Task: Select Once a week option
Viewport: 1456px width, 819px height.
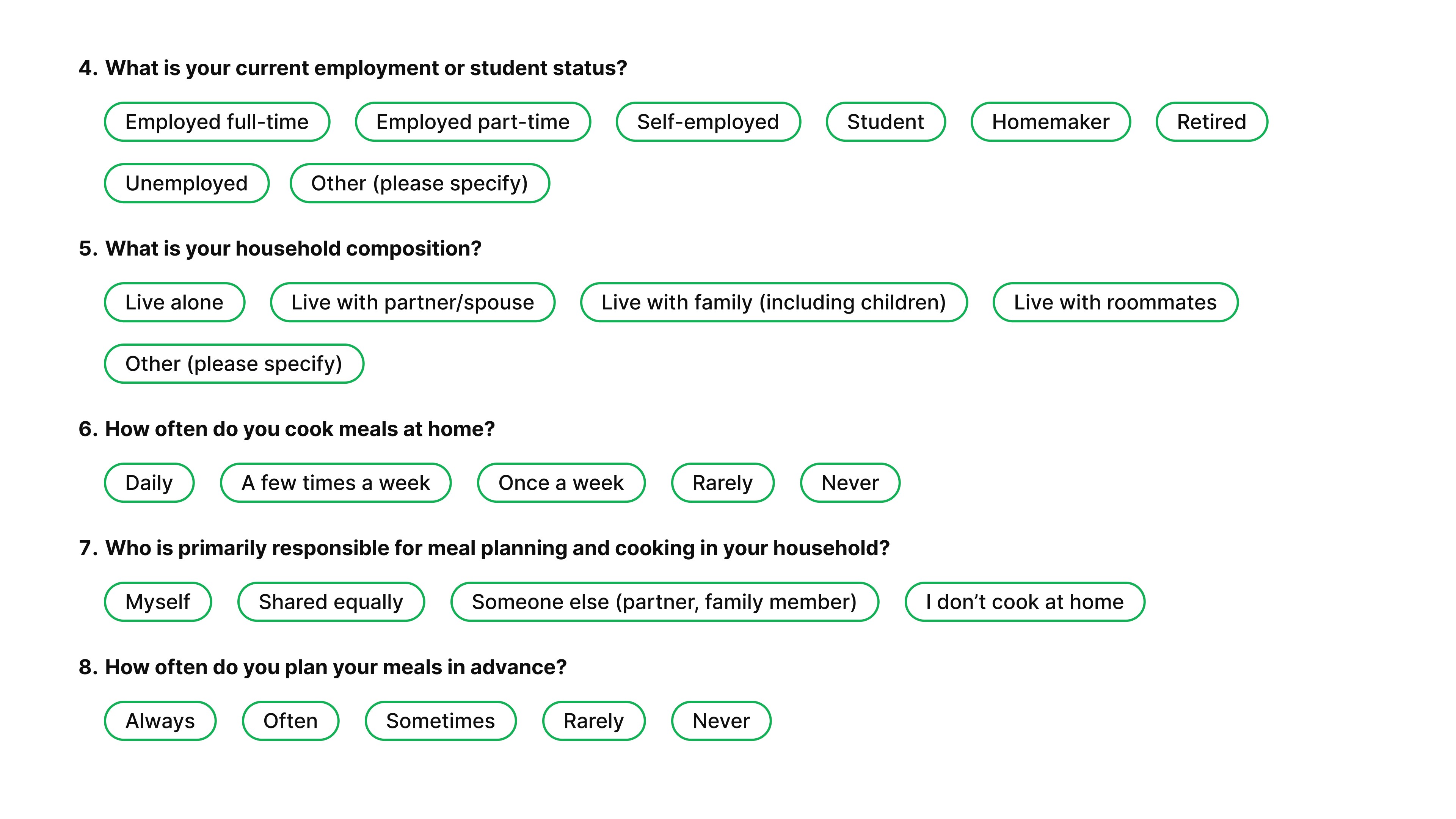Action: (x=561, y=483)
